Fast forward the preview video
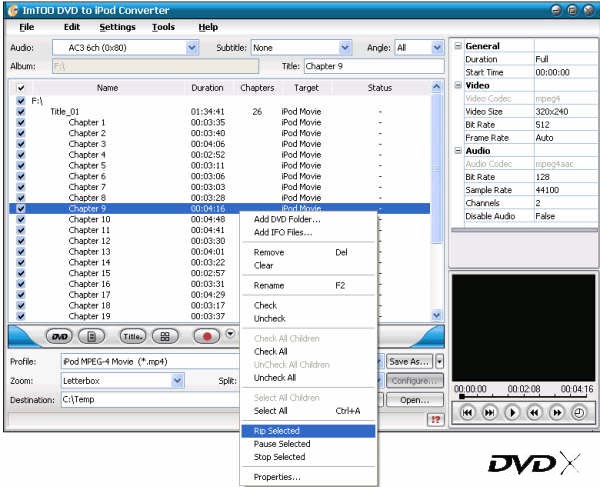Image resolution: width=600 pixels, height=487 pixels. tap(557, 413)
